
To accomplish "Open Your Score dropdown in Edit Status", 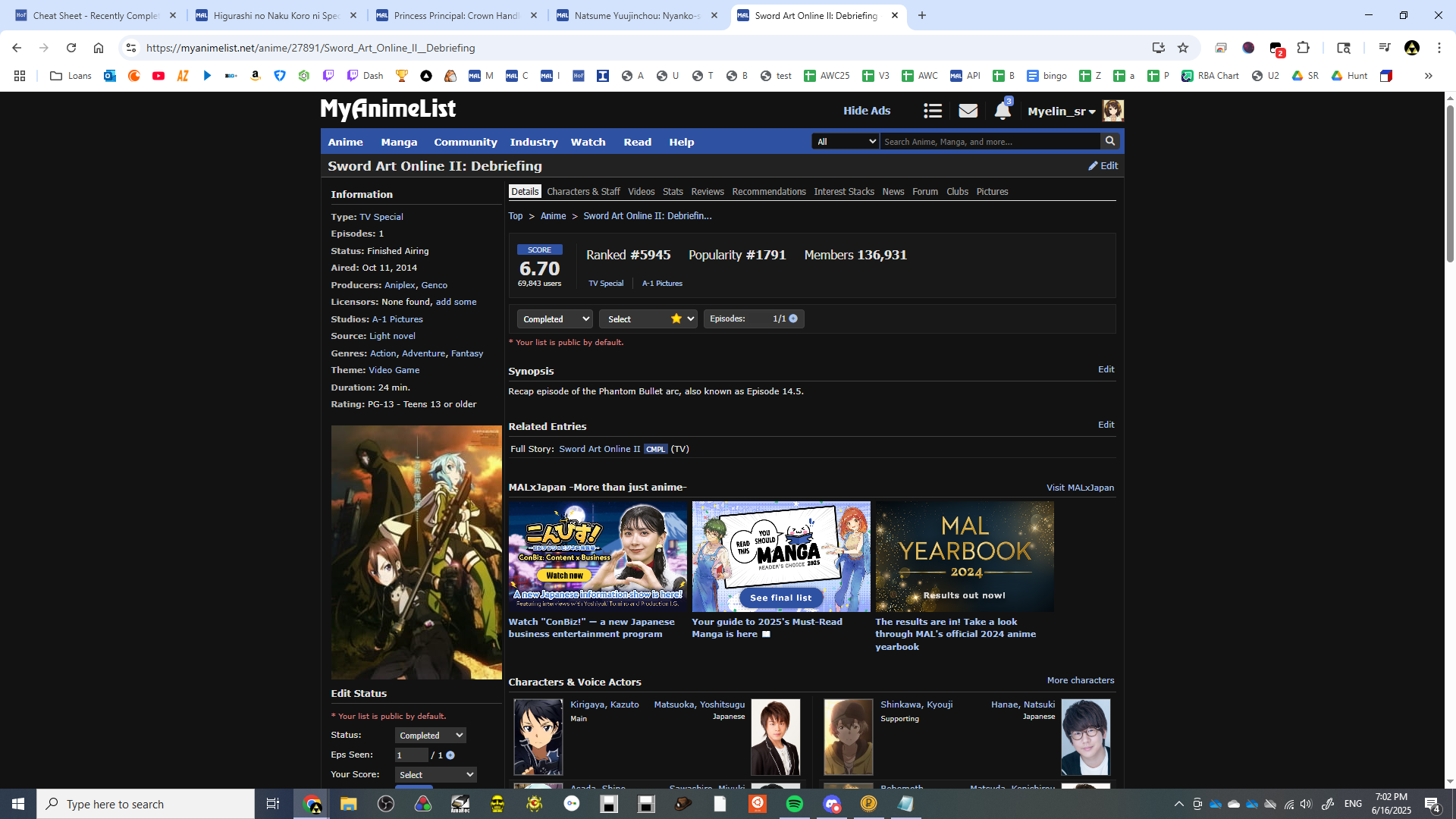I will tap(435, 775).
